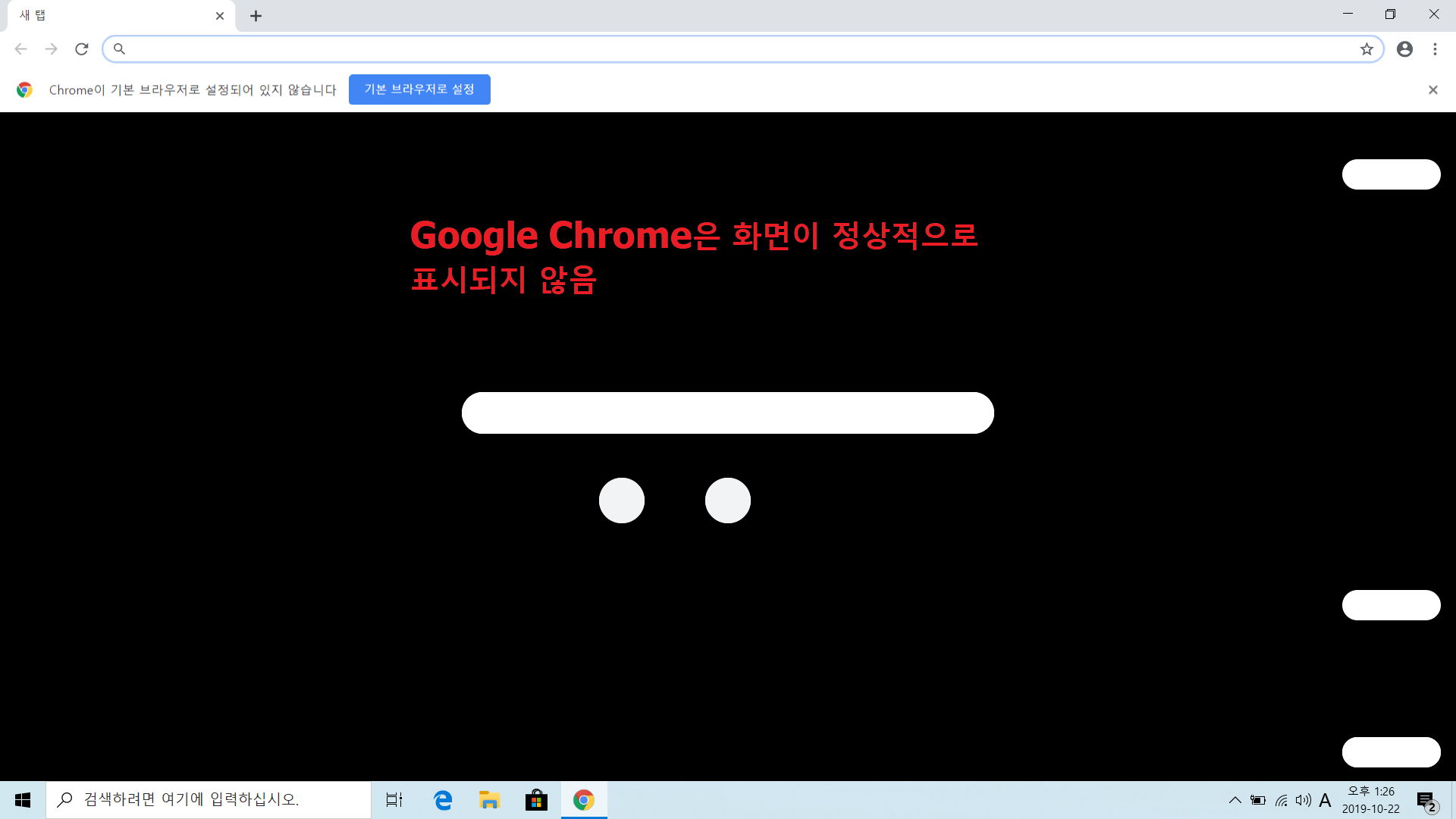Click the Chrome logo in the infobar
The width and height of the screenshot is (1456, 819).
click(x=24, y=89)
